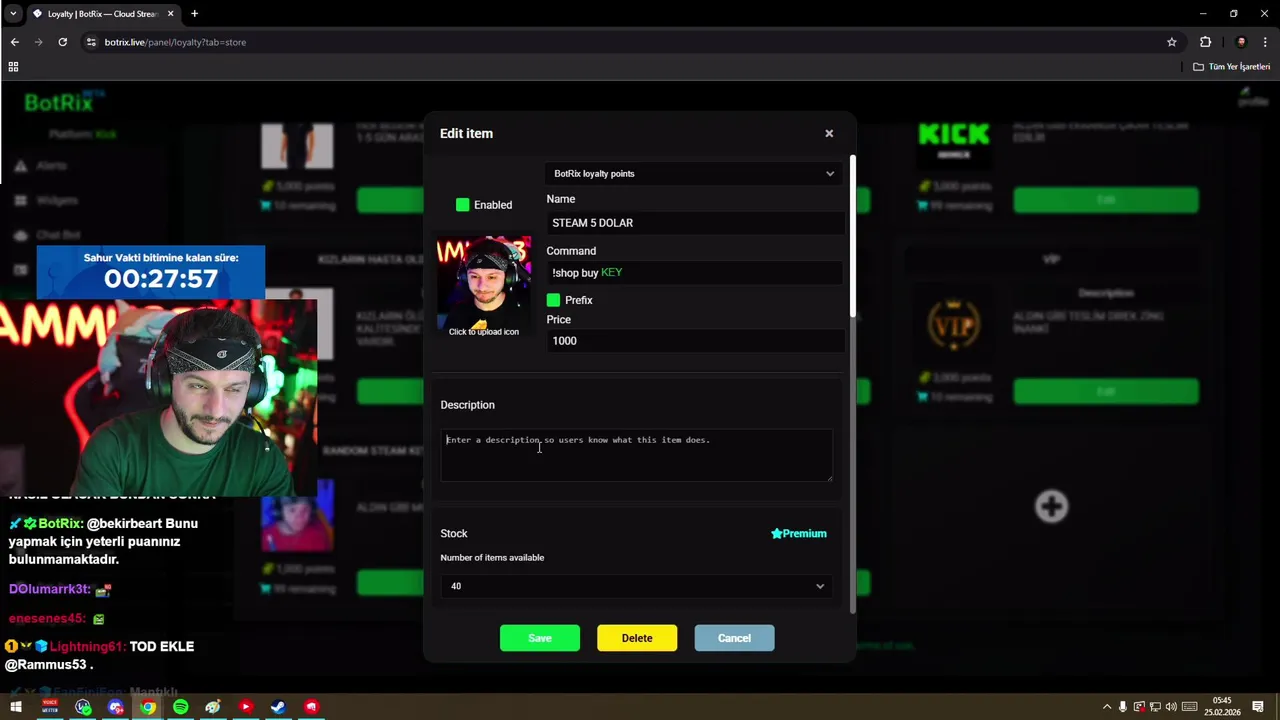Open the paint palette taskbar app
This screenshot has height=720, width=1280.
[x=213, y=707]
